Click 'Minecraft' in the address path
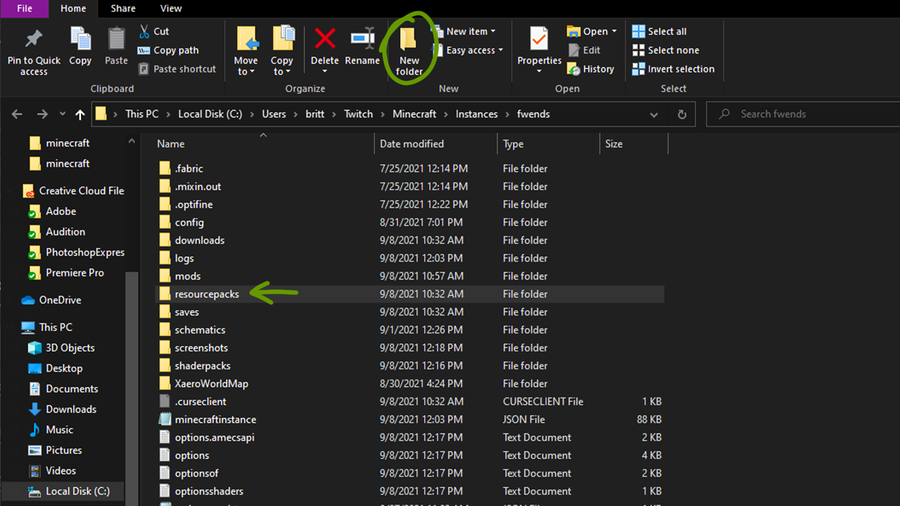 click(x=414, y=114)
